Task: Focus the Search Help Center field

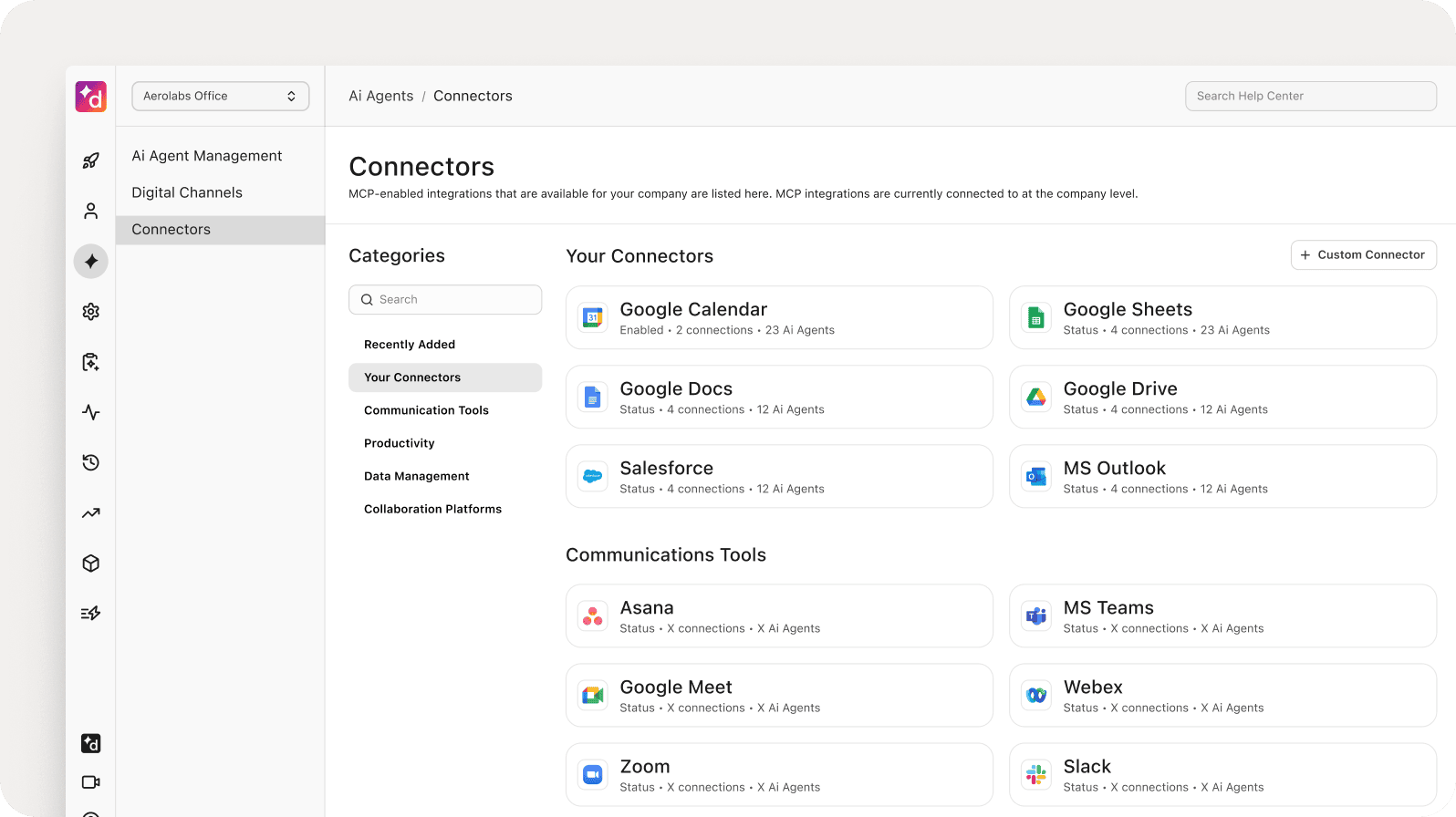Action: 1311,96
